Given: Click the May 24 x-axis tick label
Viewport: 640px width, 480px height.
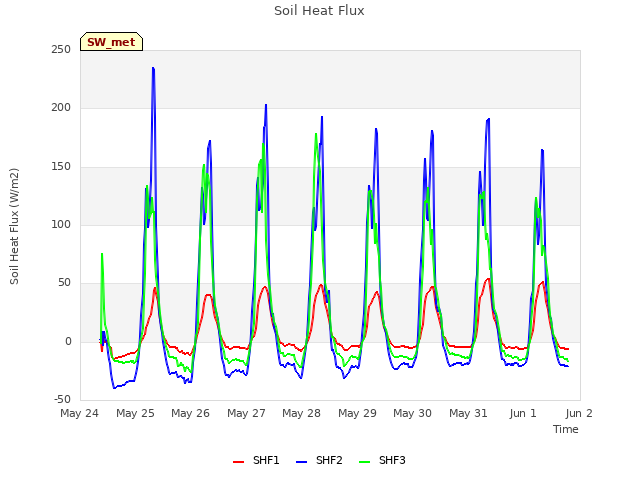Looking at the screenshot, I should pyautogui.click(x=80, y=413).
